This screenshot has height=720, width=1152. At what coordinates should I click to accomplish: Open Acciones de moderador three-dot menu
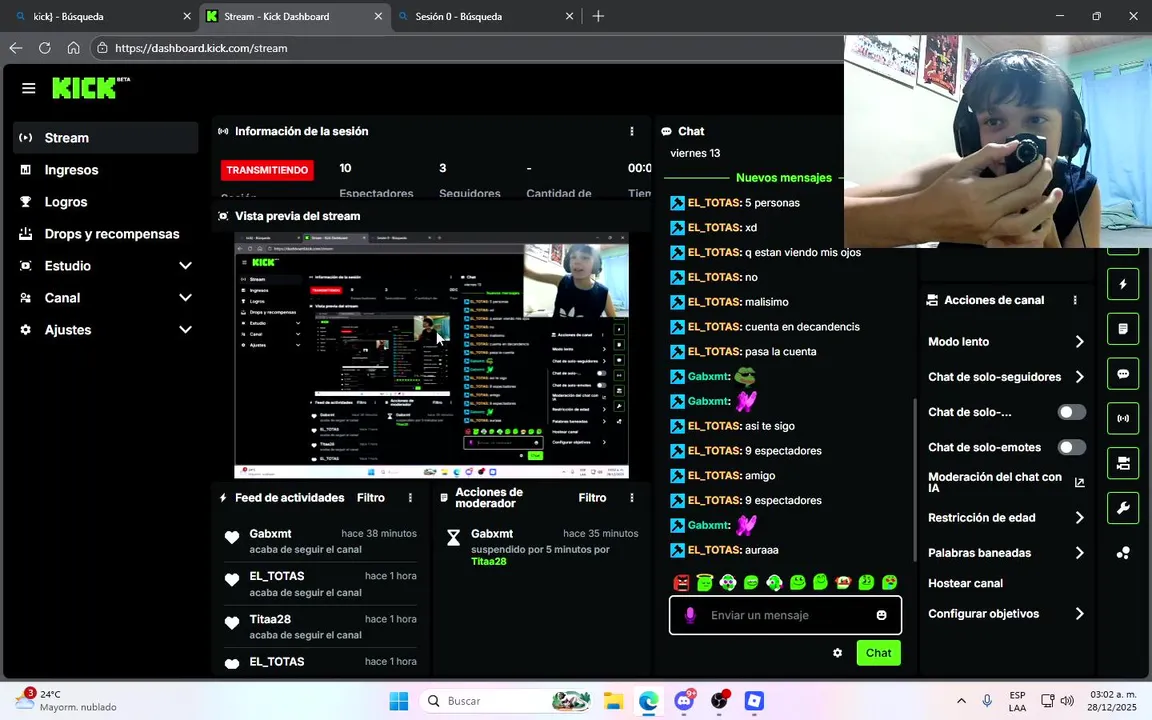632,498
